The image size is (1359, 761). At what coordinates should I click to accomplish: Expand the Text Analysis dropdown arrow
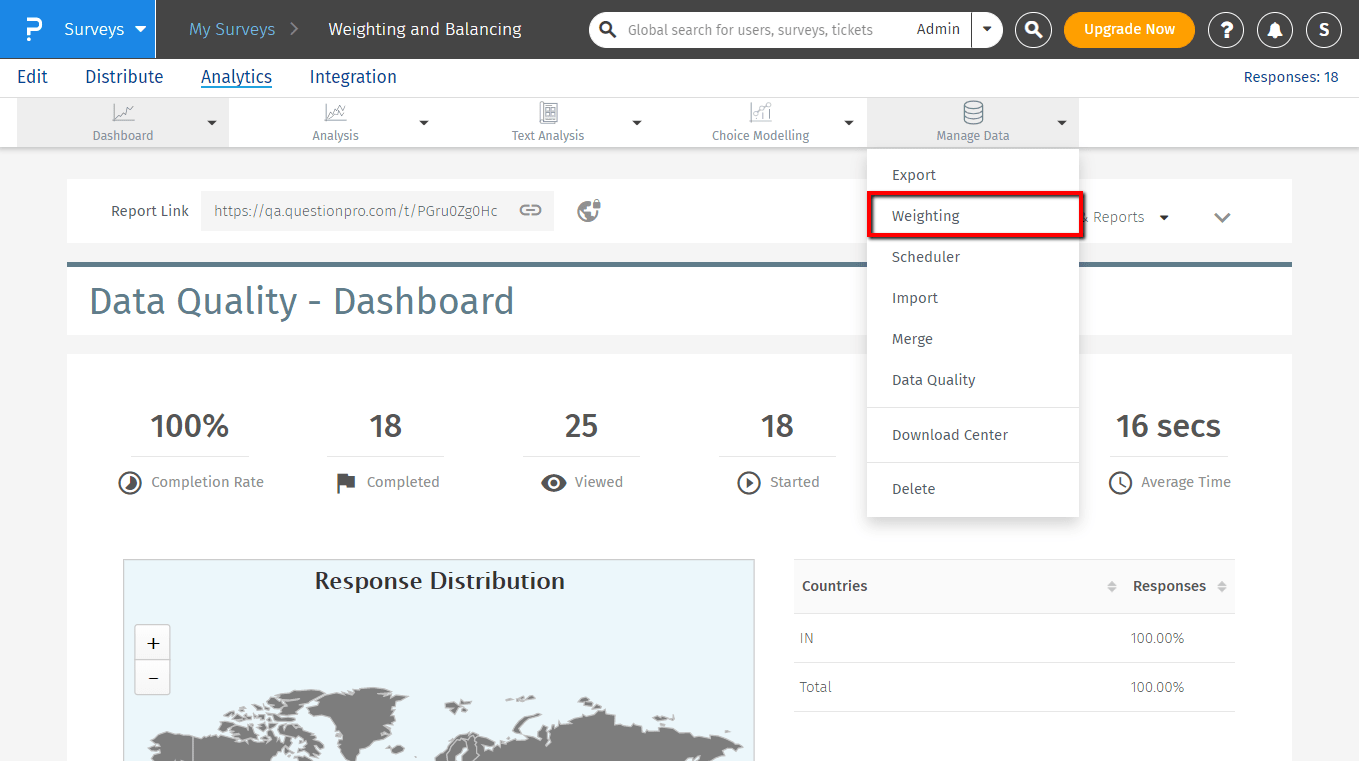tap(637, 123)
